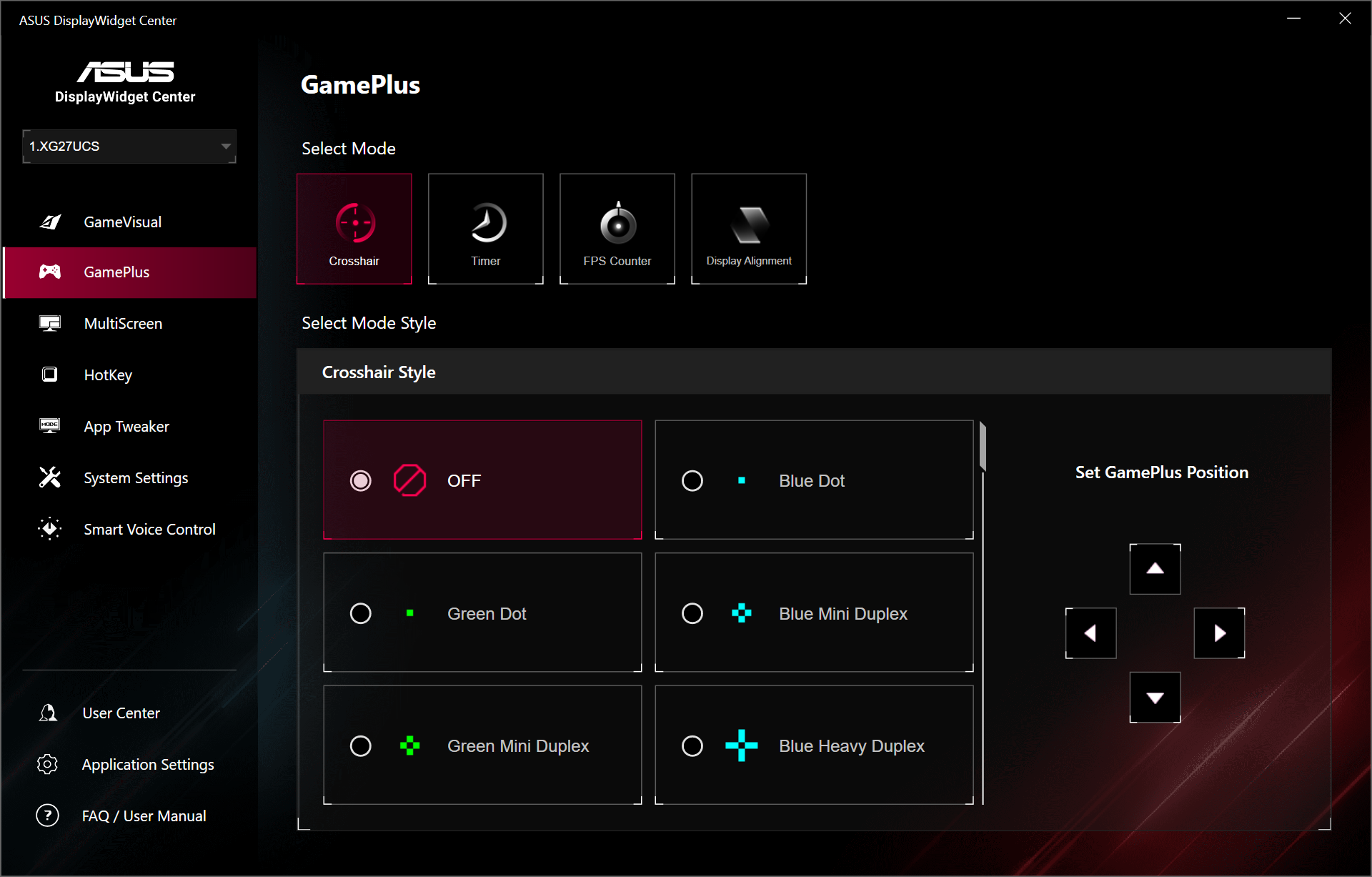Select the Timer mode icon
The height and width of the screenshot is (877, 1372).
[x=486, y=229]
